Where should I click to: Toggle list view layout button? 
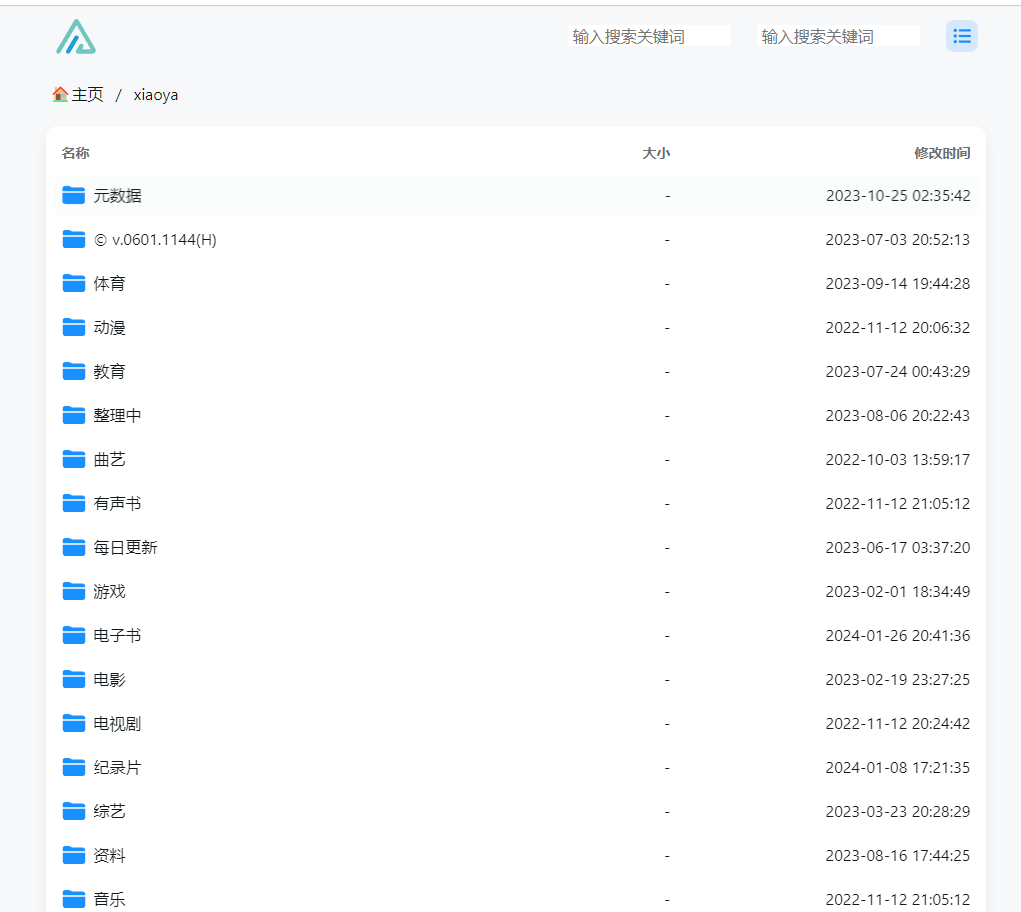(961, 36)
